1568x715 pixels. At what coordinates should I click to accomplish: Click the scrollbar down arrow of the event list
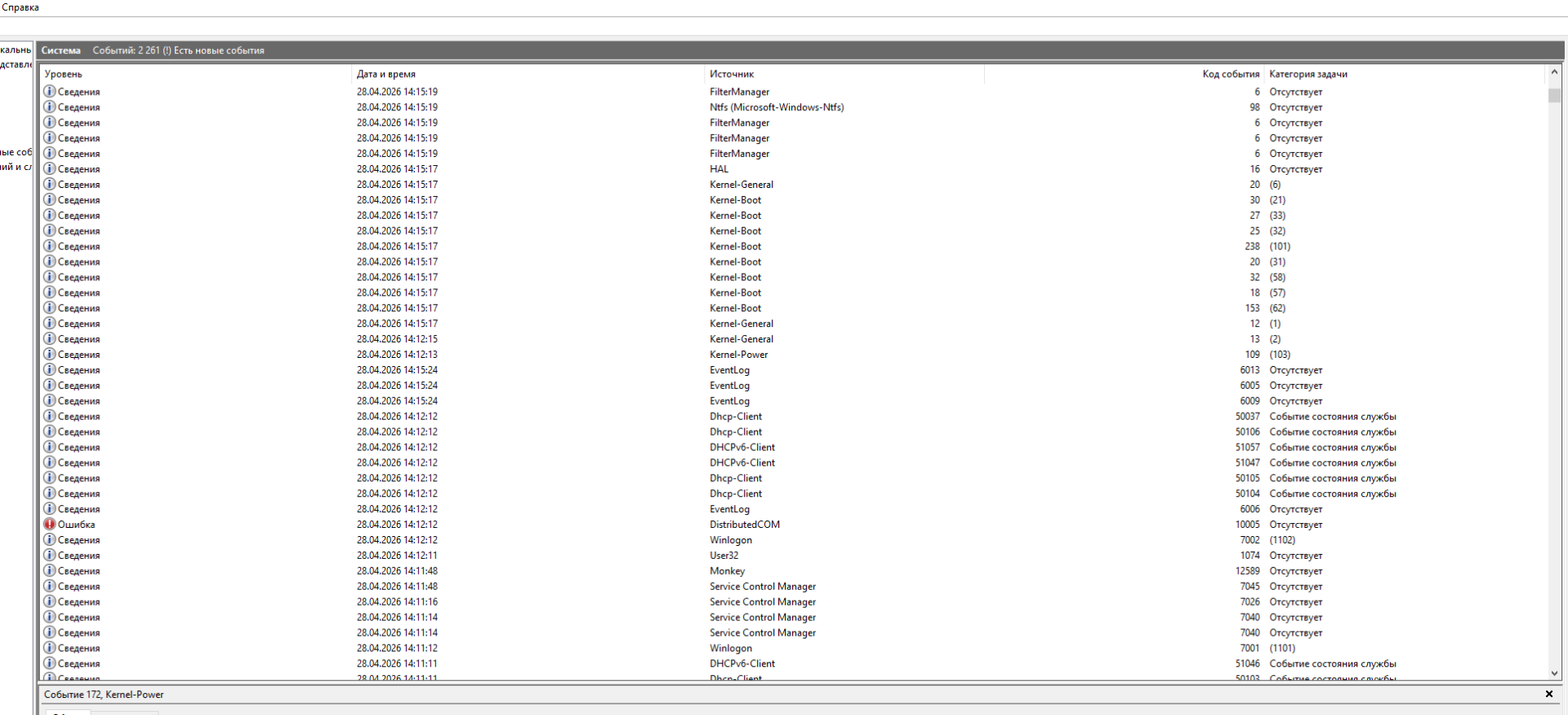click(1554, 673)
